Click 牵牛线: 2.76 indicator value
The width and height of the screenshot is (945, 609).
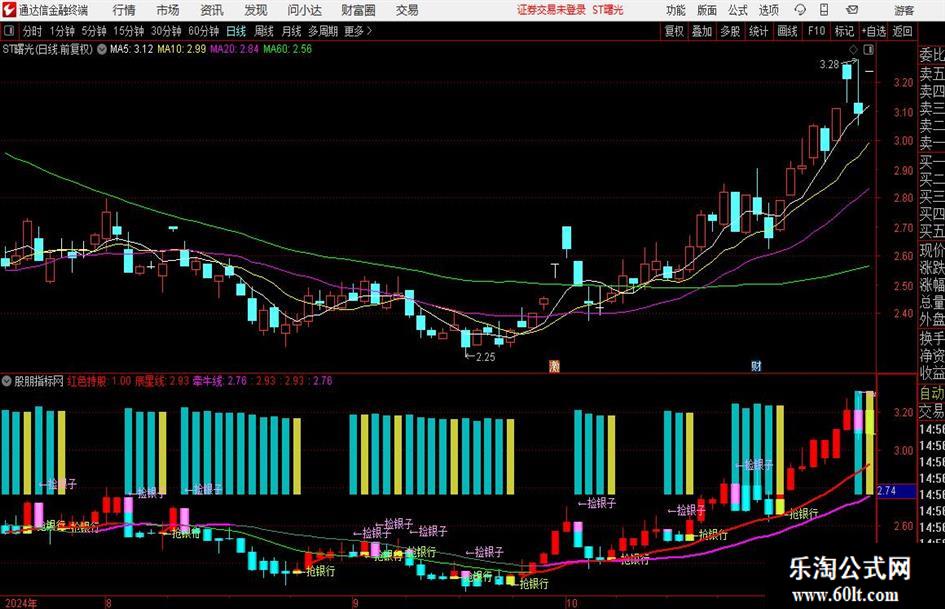(x=220, y=381)
